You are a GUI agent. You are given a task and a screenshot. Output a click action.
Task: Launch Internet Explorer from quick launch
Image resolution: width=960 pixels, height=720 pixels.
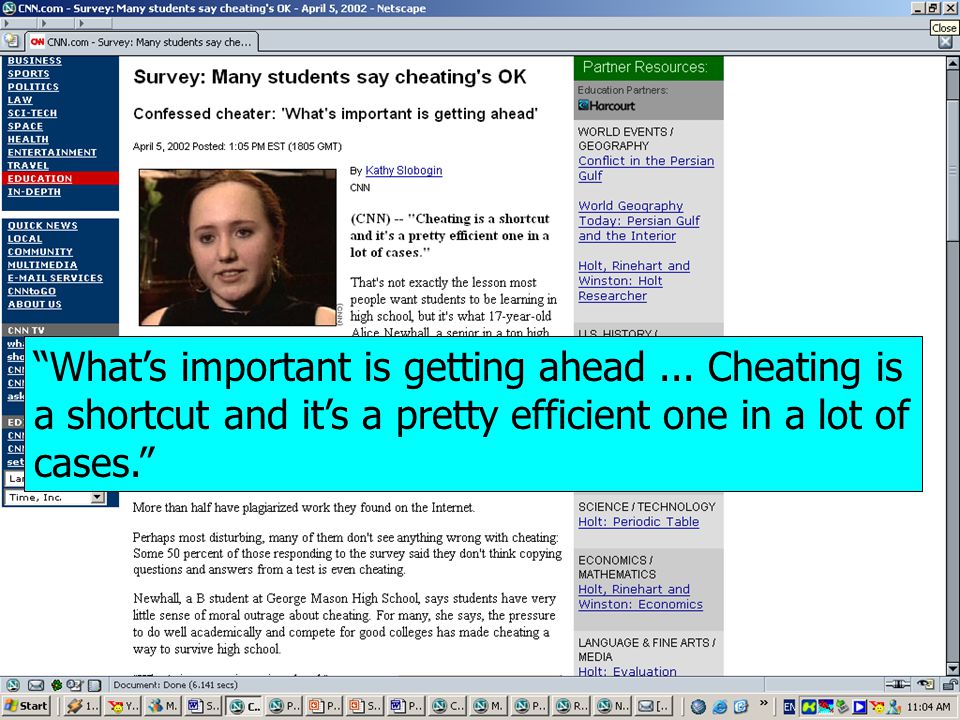(719, 707)
